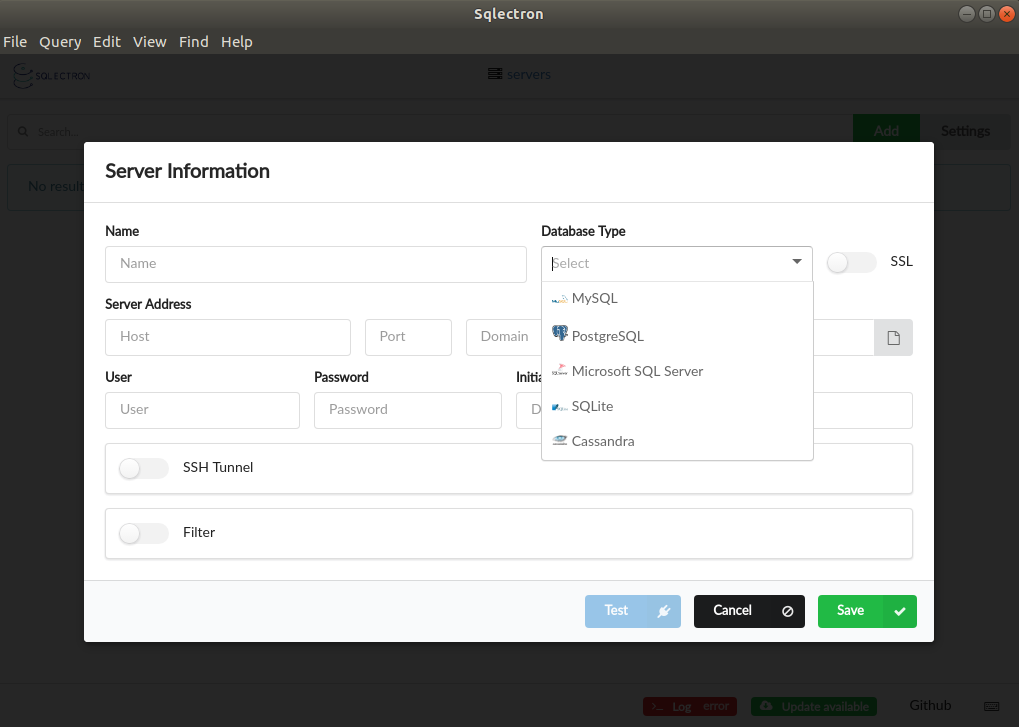Focus the Host address field
Image resolution: width=1019 pixels, height=727 pixels.
(x=228, y=337)
